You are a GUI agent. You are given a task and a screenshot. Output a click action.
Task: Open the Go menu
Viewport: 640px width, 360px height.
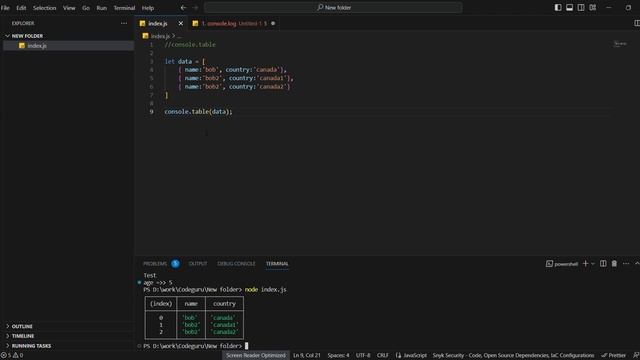(x=86, y=8)
